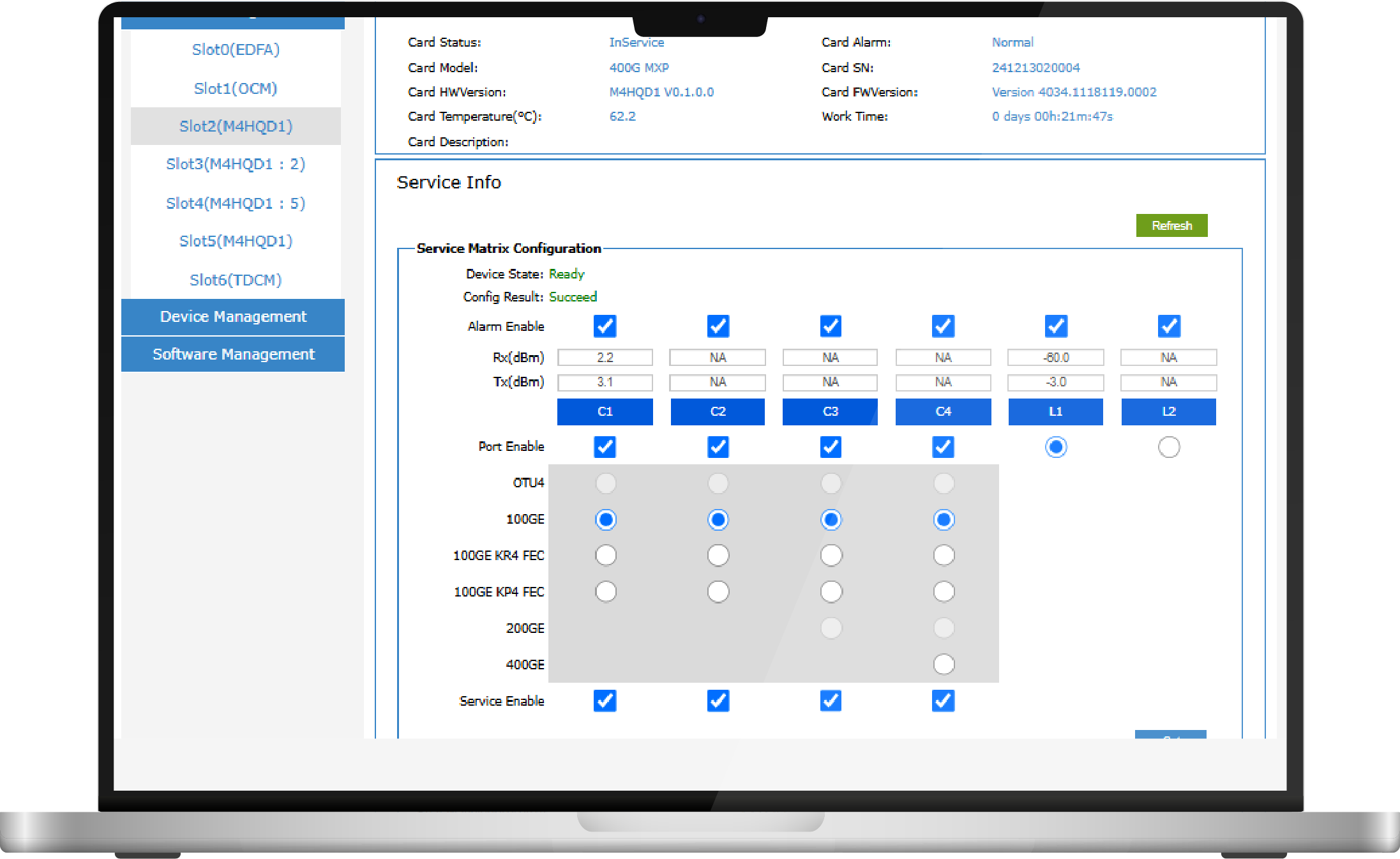Choose 100GE KP4 FEC for C3
Screen dimensions: 1400x859
coord(831,591)
